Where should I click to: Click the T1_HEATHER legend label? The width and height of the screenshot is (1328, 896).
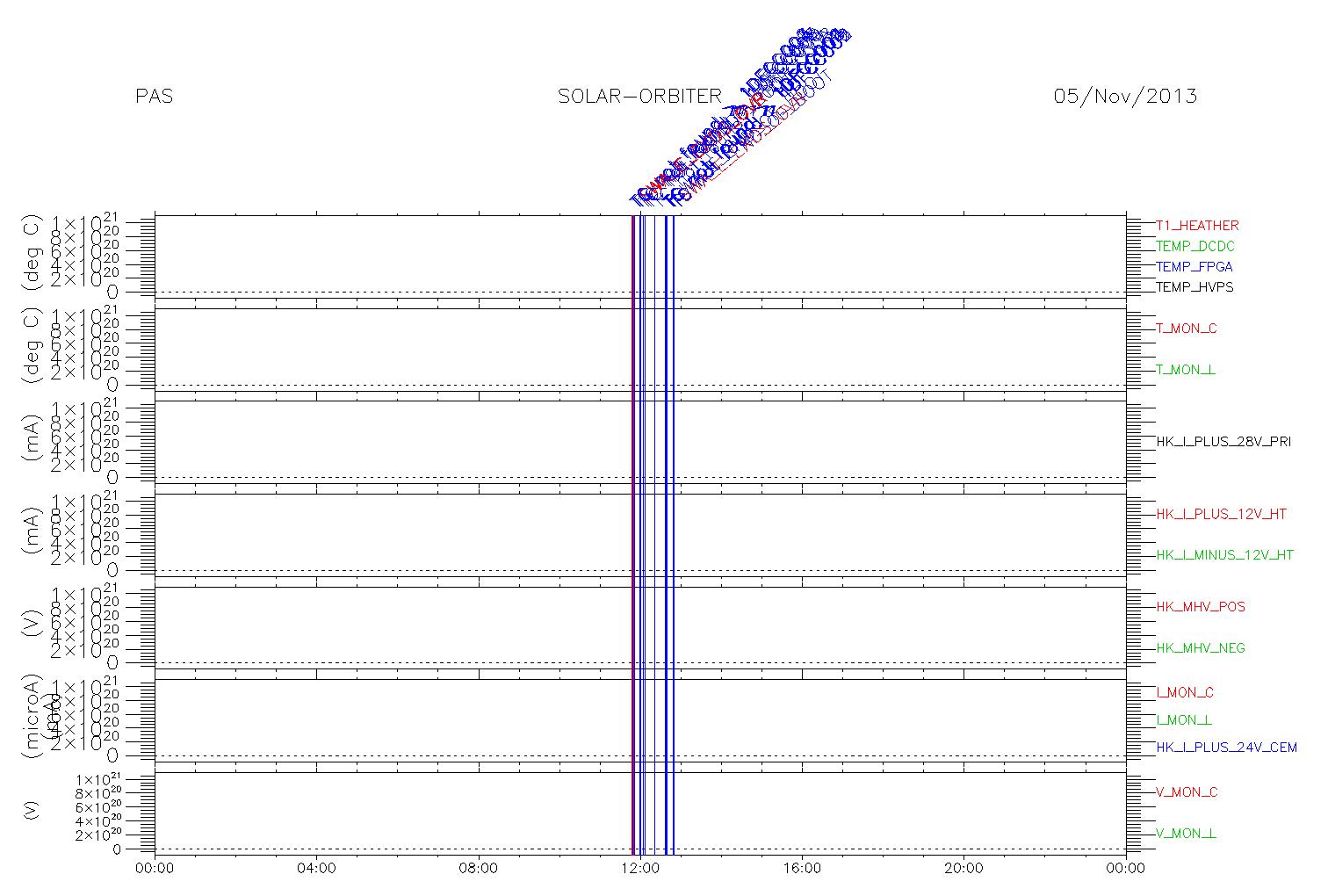1197,226
